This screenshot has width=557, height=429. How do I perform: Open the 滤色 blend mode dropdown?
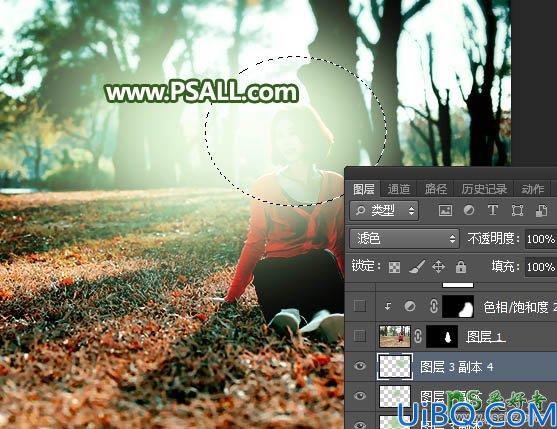[x=404, y=238]
